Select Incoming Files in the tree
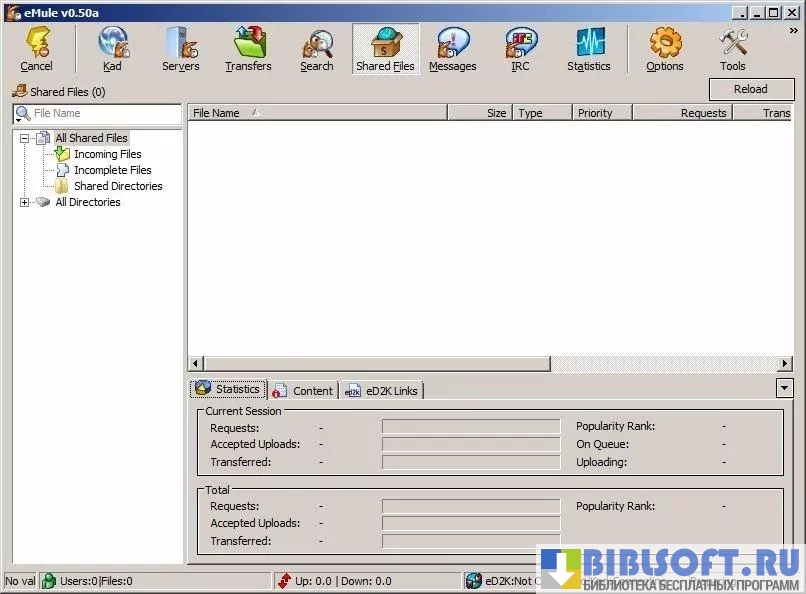This screenshot has height=594, width=806. tap(107, 155)
